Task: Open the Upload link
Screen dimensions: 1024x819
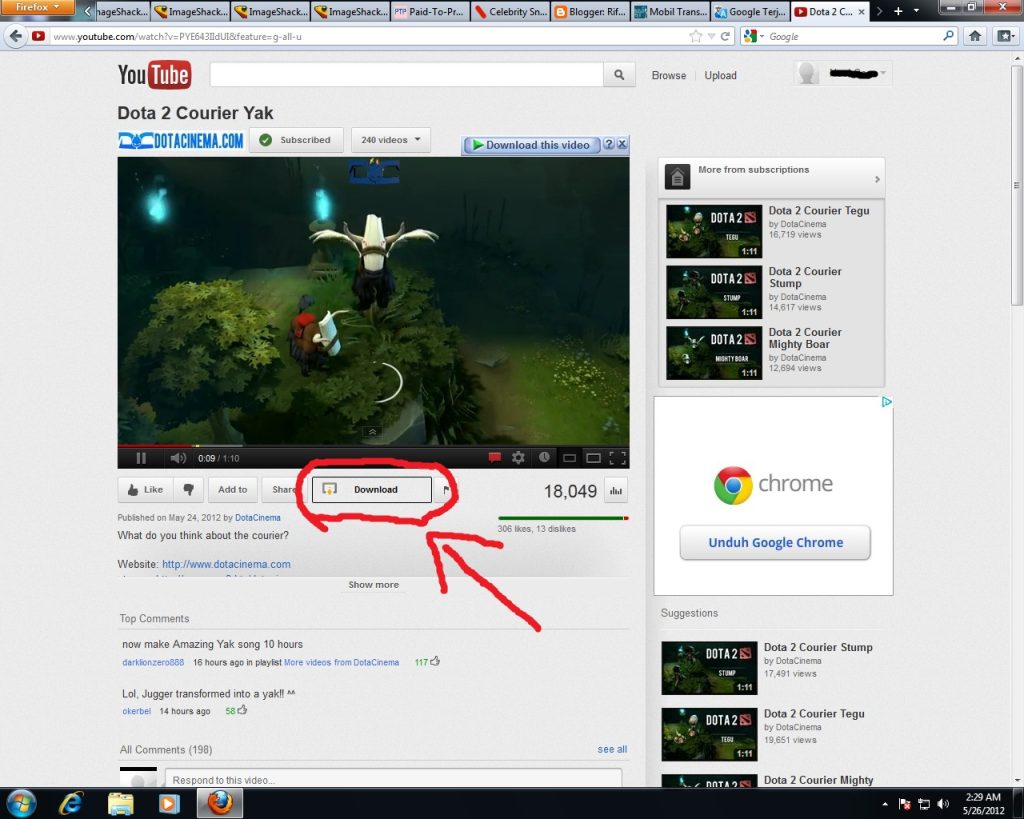Action: pos(720,75)
